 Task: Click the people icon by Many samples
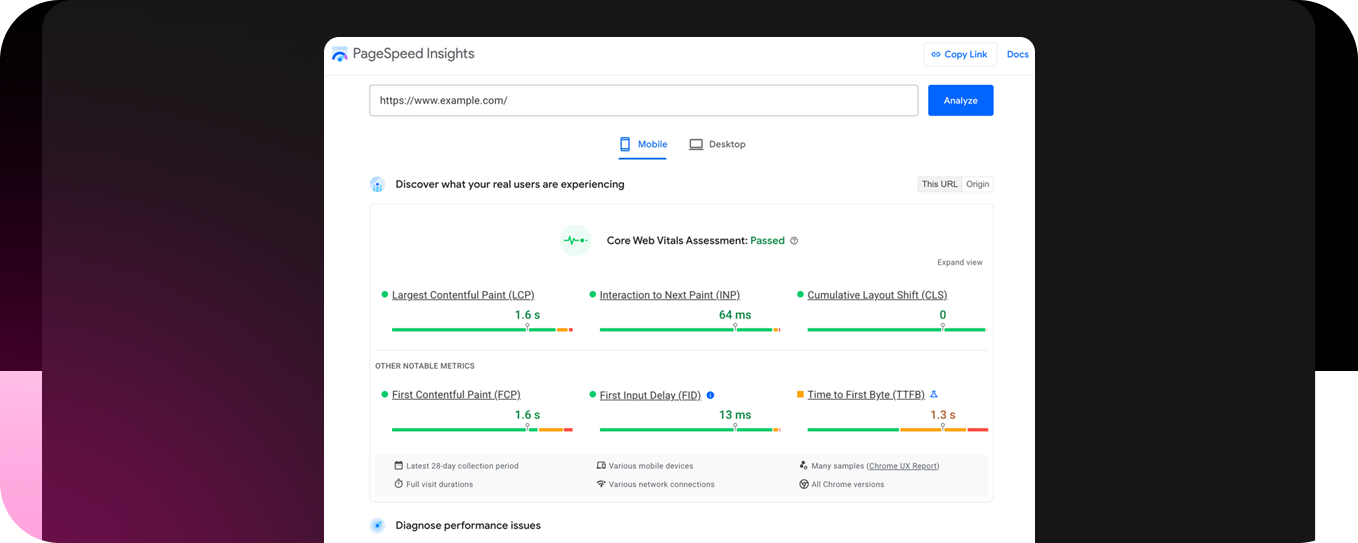click(804, 465)
